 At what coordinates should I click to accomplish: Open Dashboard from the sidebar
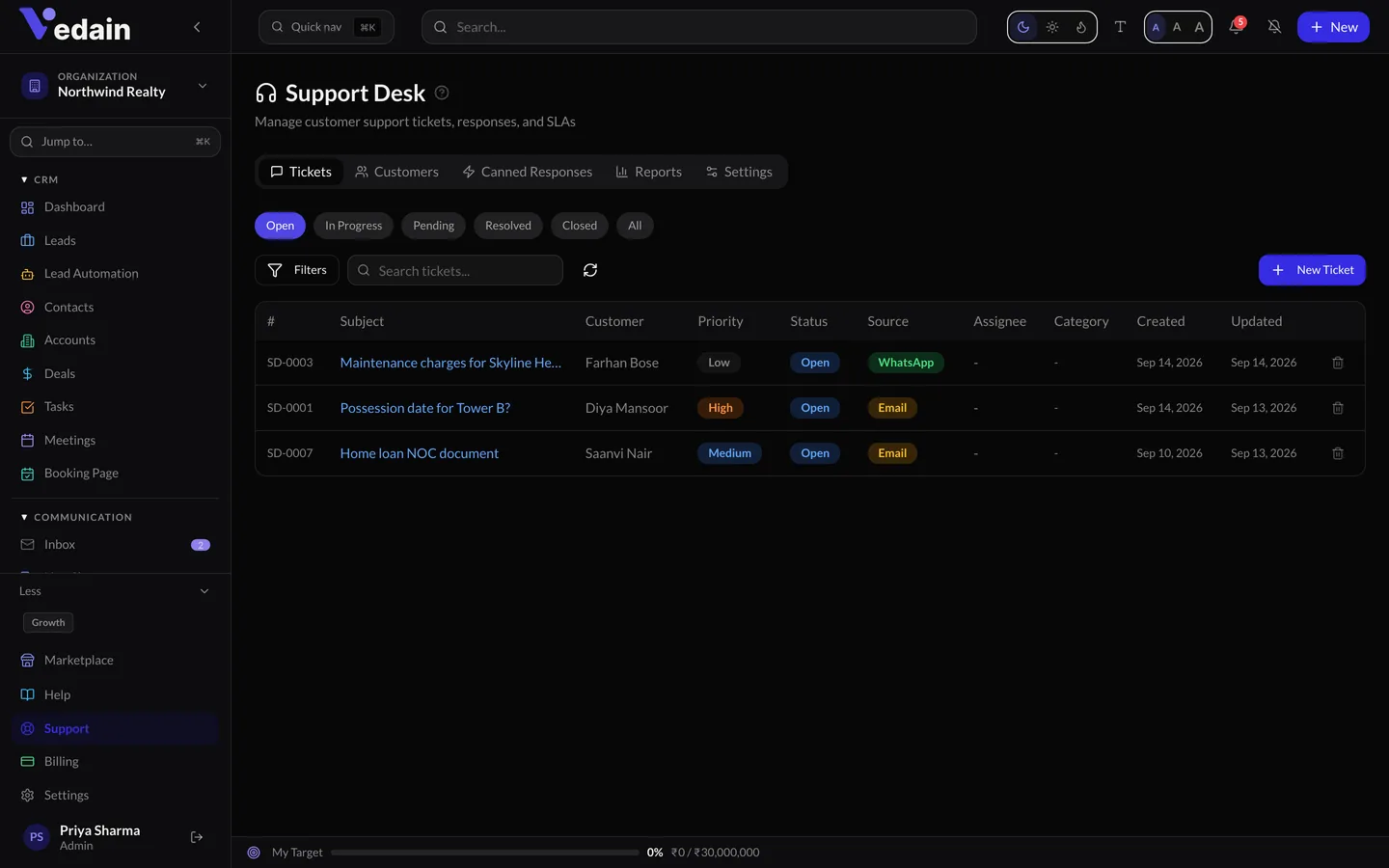click(115, 207)
